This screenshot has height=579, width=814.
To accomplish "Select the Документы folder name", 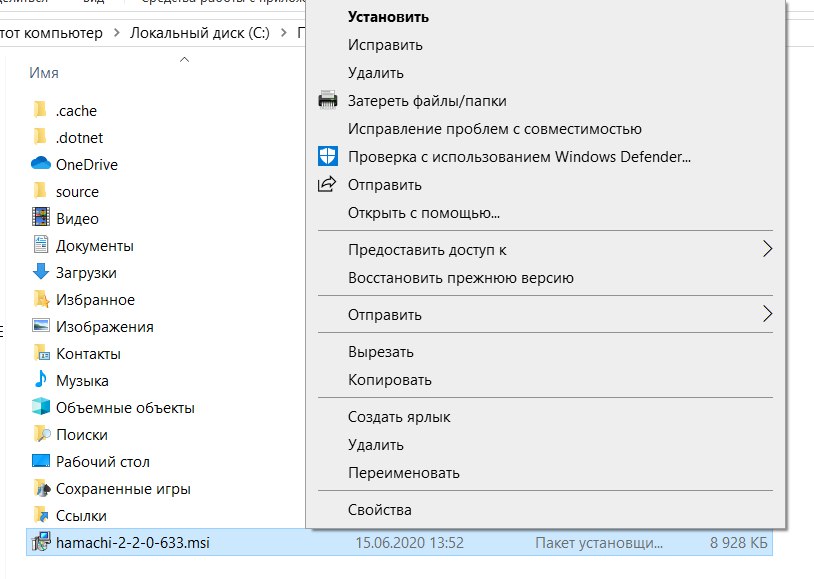I will pyautogui.click(x=94, y=246).
